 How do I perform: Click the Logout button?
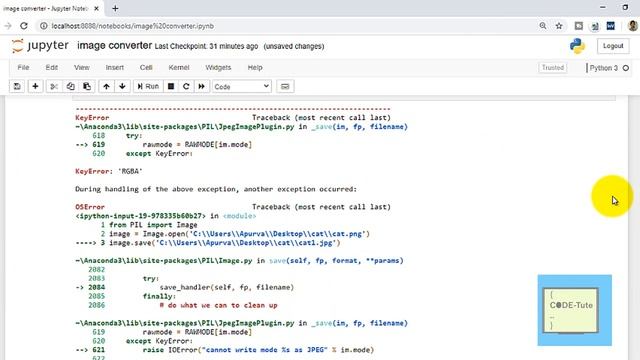click(x=613, y=46)
